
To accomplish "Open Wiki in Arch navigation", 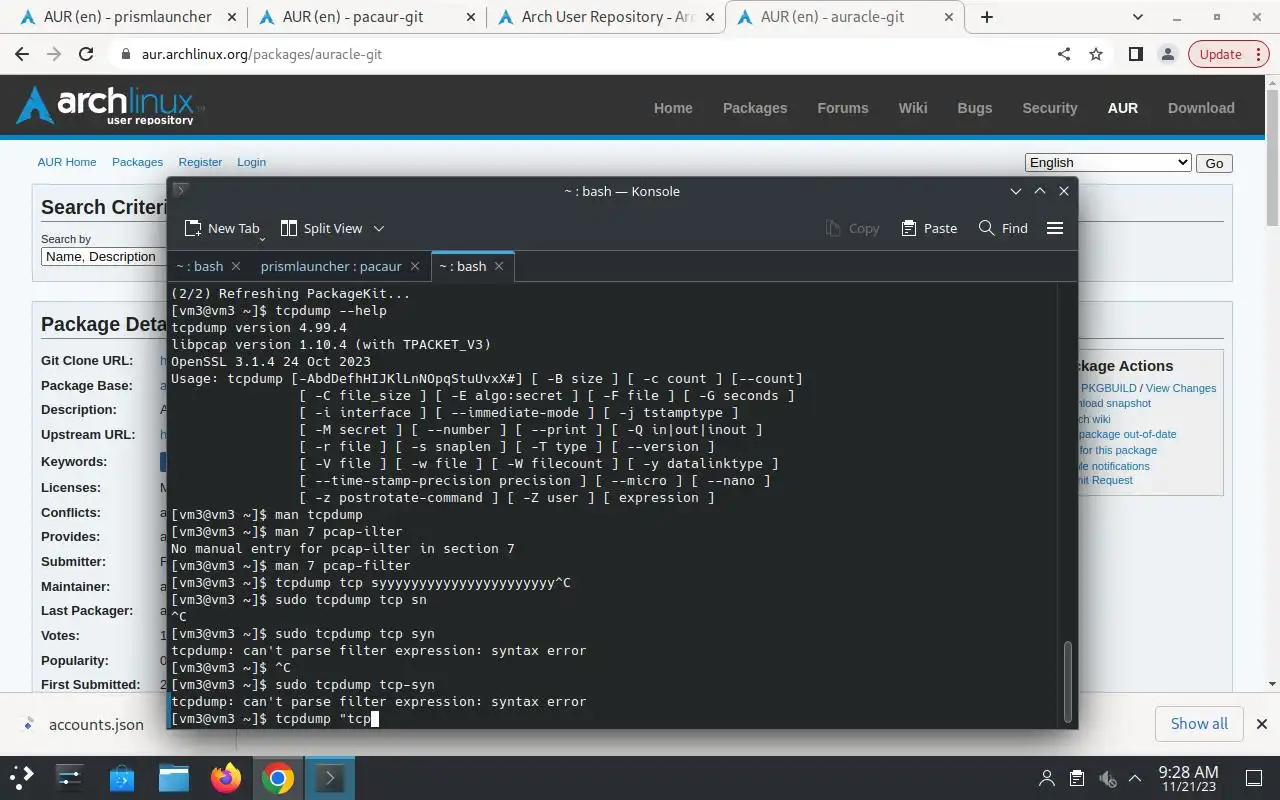I will [913, 108].
